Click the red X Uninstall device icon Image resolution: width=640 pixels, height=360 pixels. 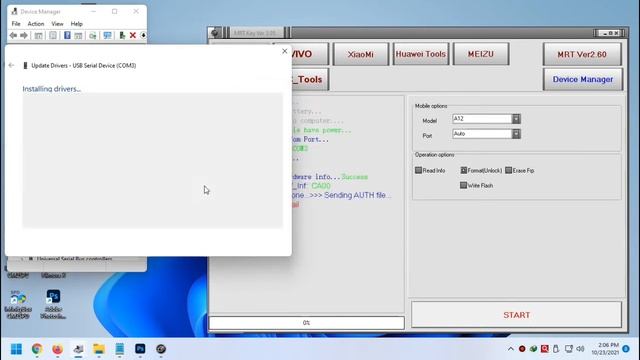pos(133,36)
